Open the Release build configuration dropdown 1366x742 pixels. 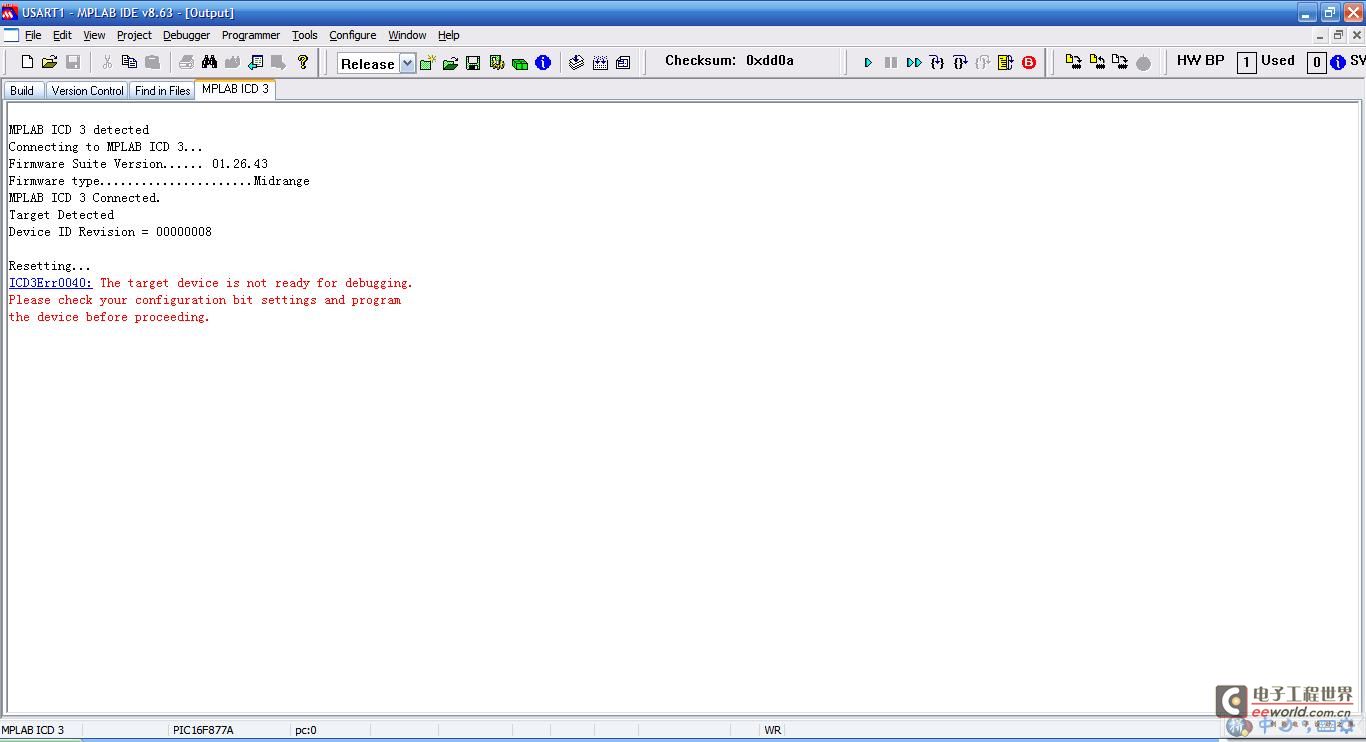point(407,63)
